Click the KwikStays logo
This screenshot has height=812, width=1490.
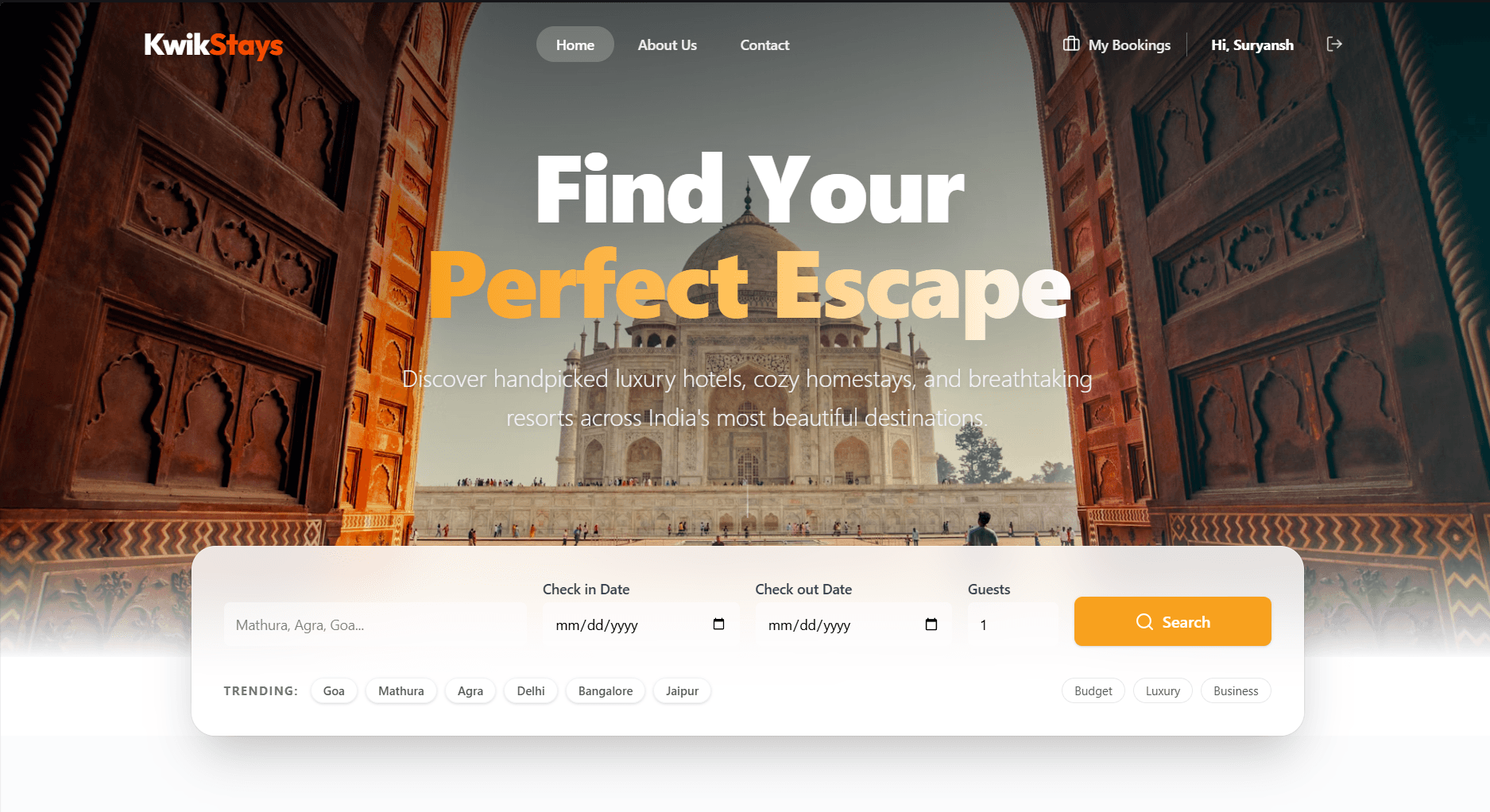click(214, 45)
